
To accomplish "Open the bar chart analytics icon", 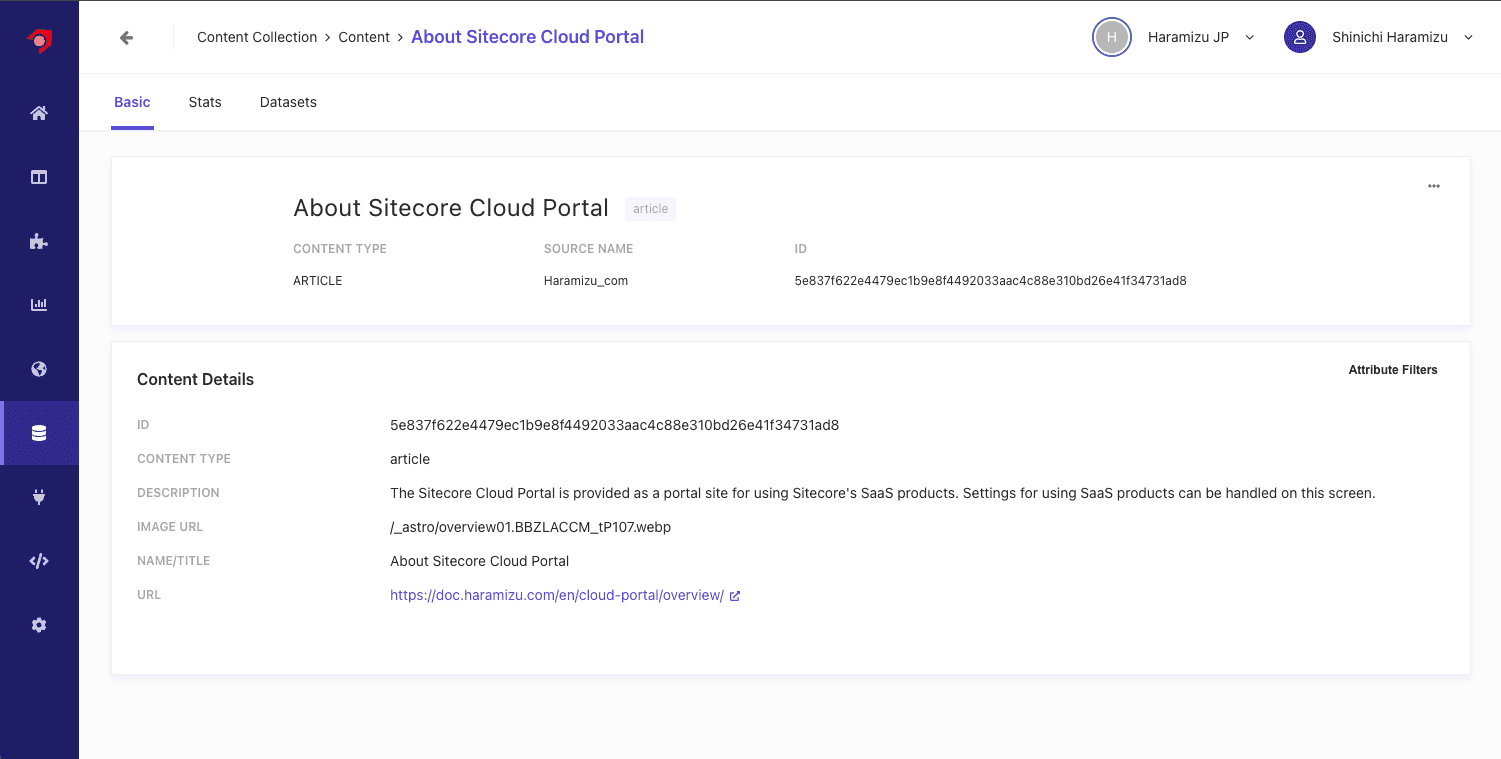I will coord(39,305).
